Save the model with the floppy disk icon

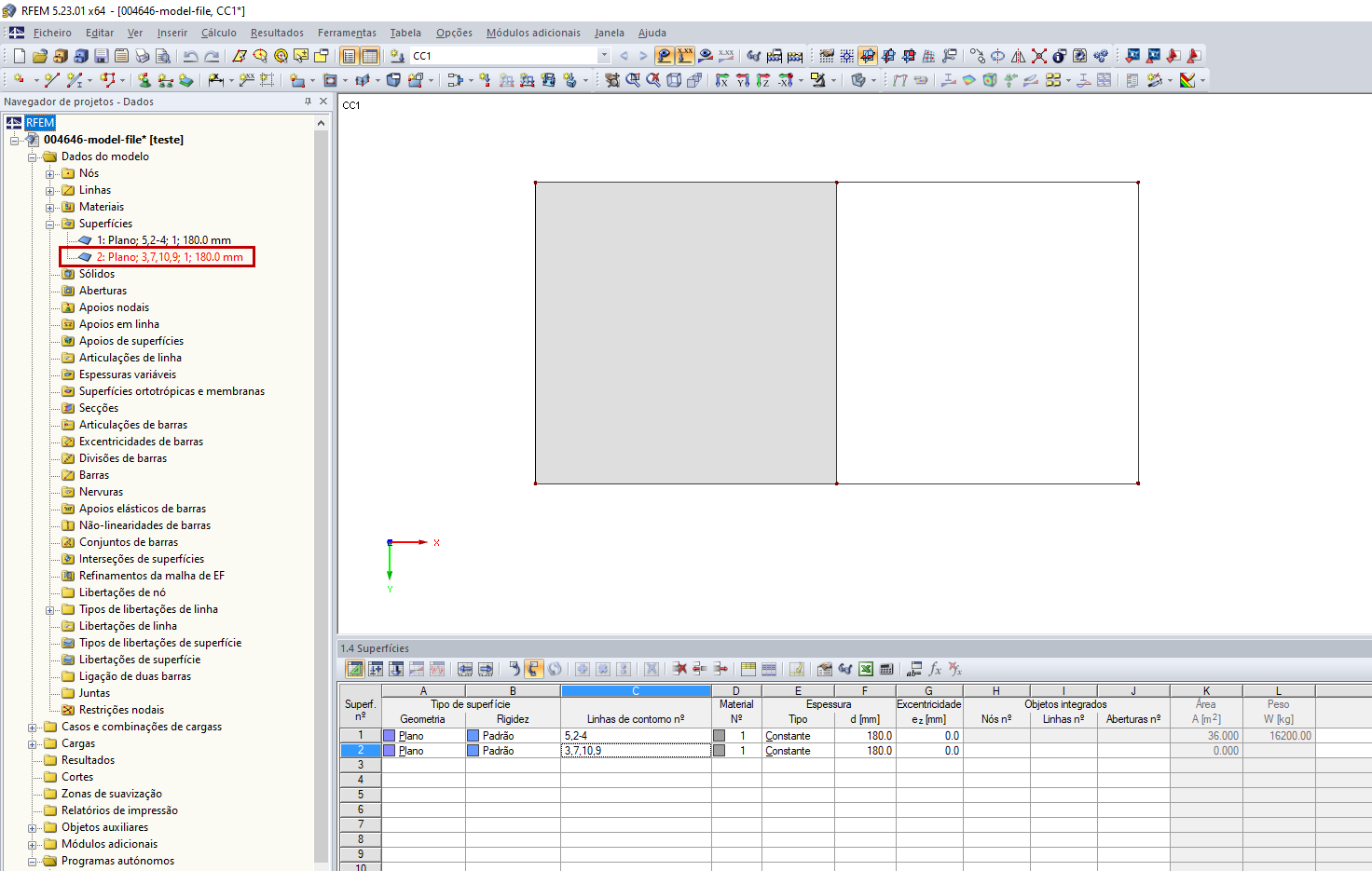(x=101, y=56)
